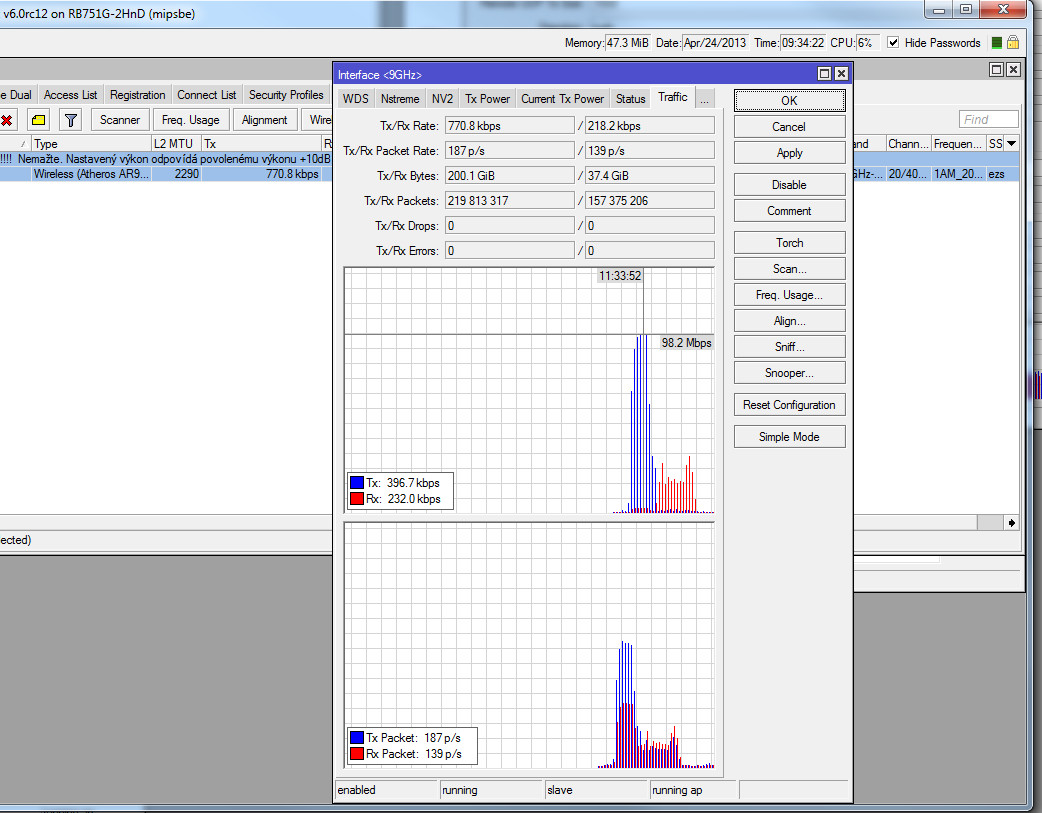This screenshot has width=1042, height=813.
Task: Click the green status indicator icon
Action: (996, 43)
